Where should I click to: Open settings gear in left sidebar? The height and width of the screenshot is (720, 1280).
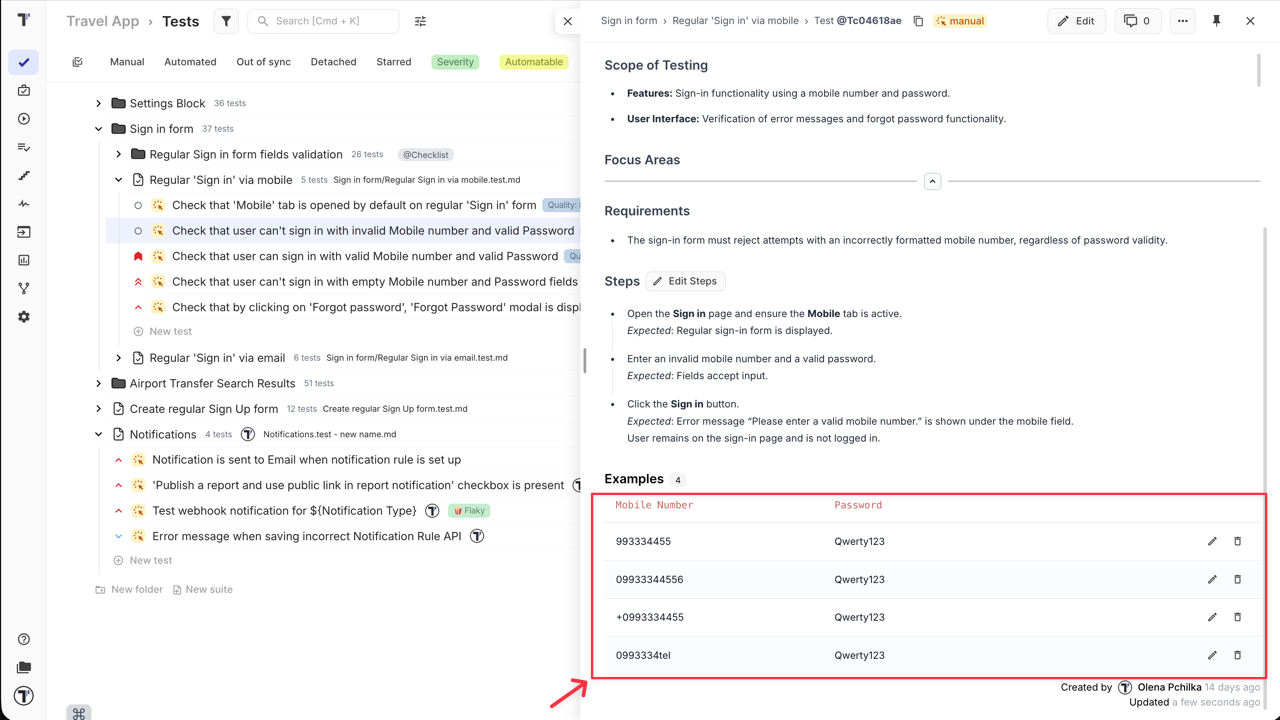tap(24, 317)
